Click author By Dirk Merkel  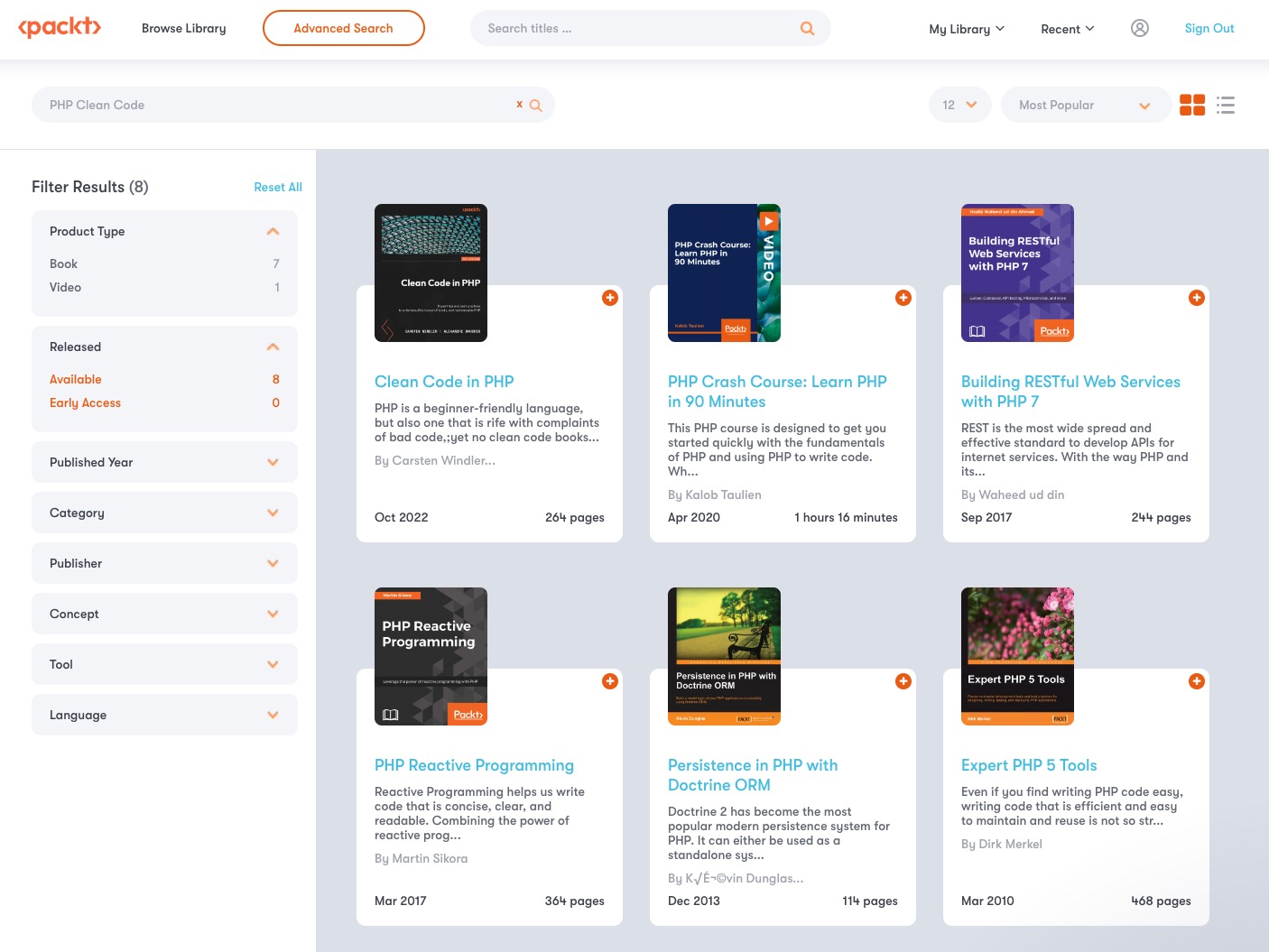coord(1002,845)
